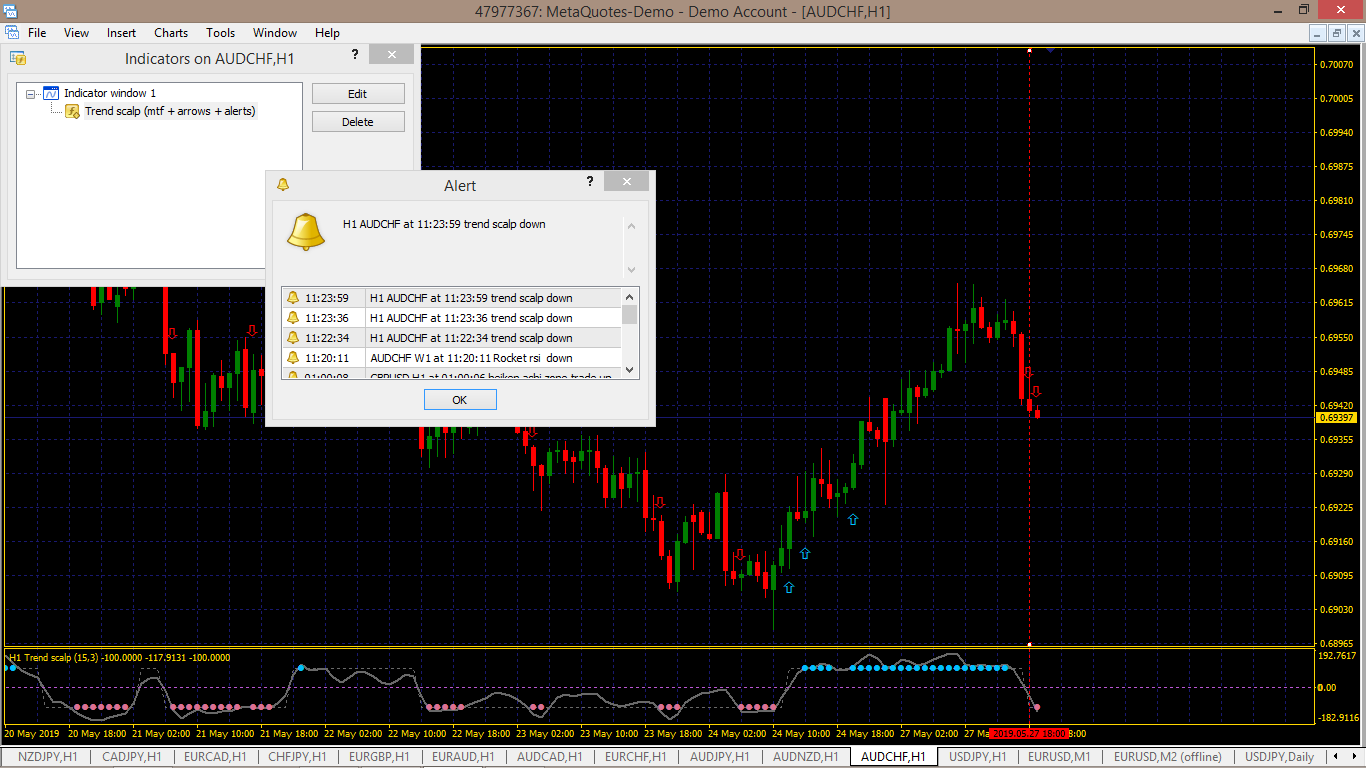Click the bell icon in the 11:22:34 alert row
The width and height of the screenshot is (1366, 768).
[x=293, y=338]
